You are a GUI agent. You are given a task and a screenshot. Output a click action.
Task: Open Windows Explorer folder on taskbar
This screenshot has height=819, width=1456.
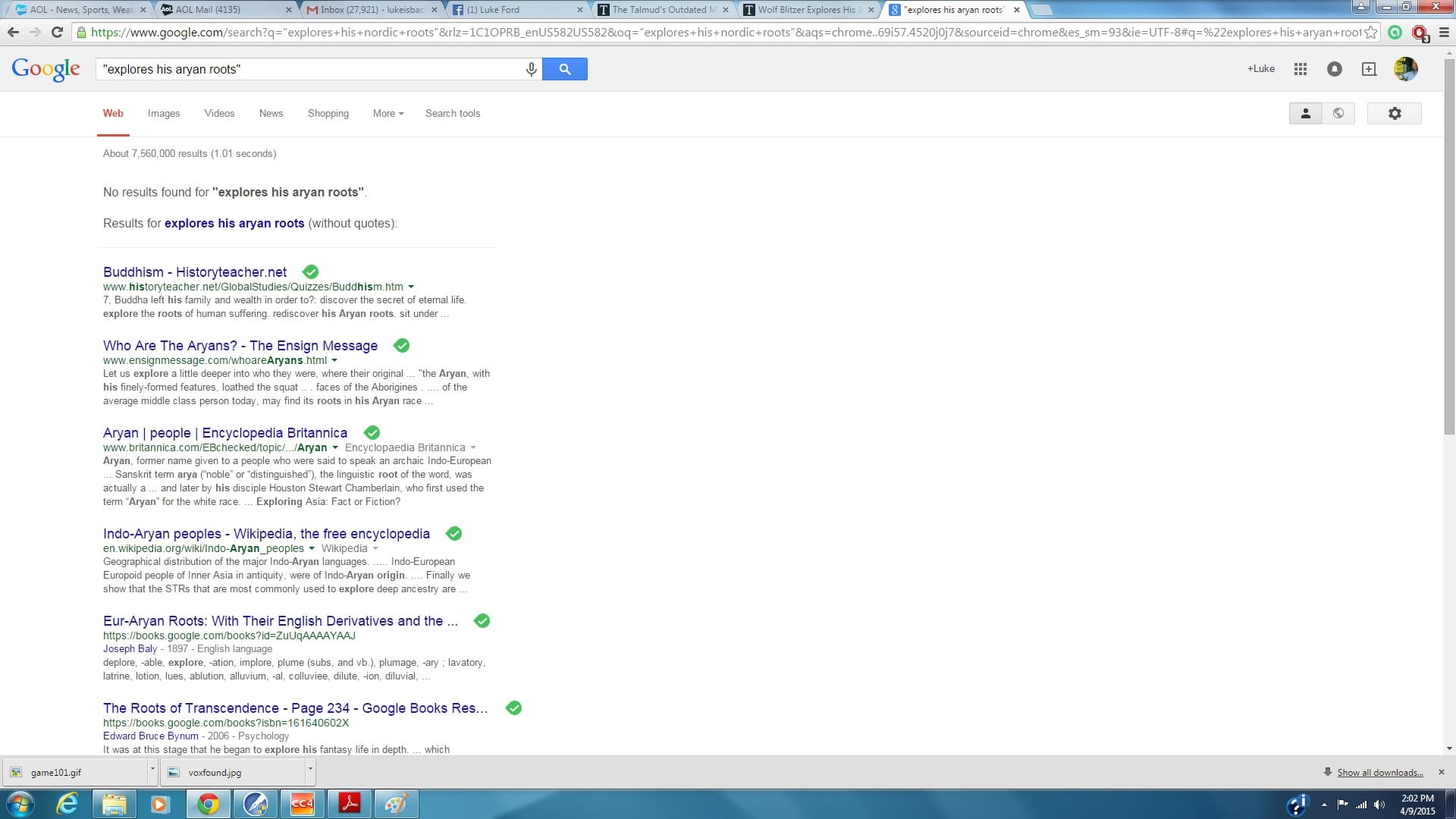click(115, 804)
